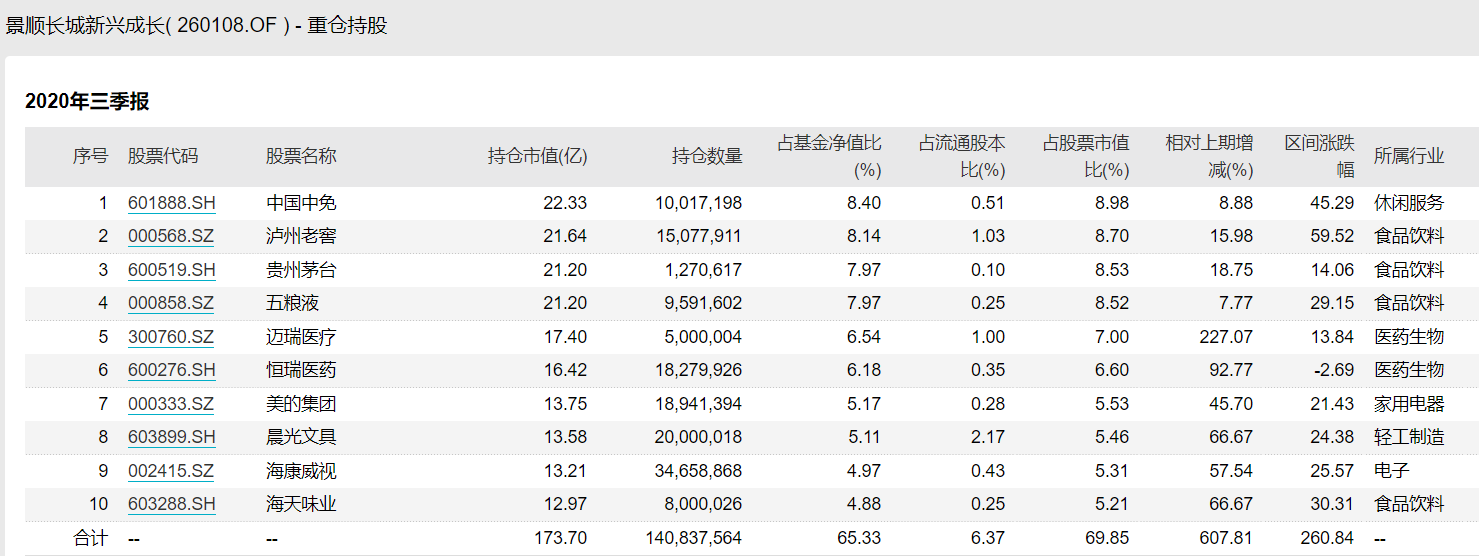1479x556 pixels.
Task: Open stock code link 000568.SZ
Action: pos(171,236)
